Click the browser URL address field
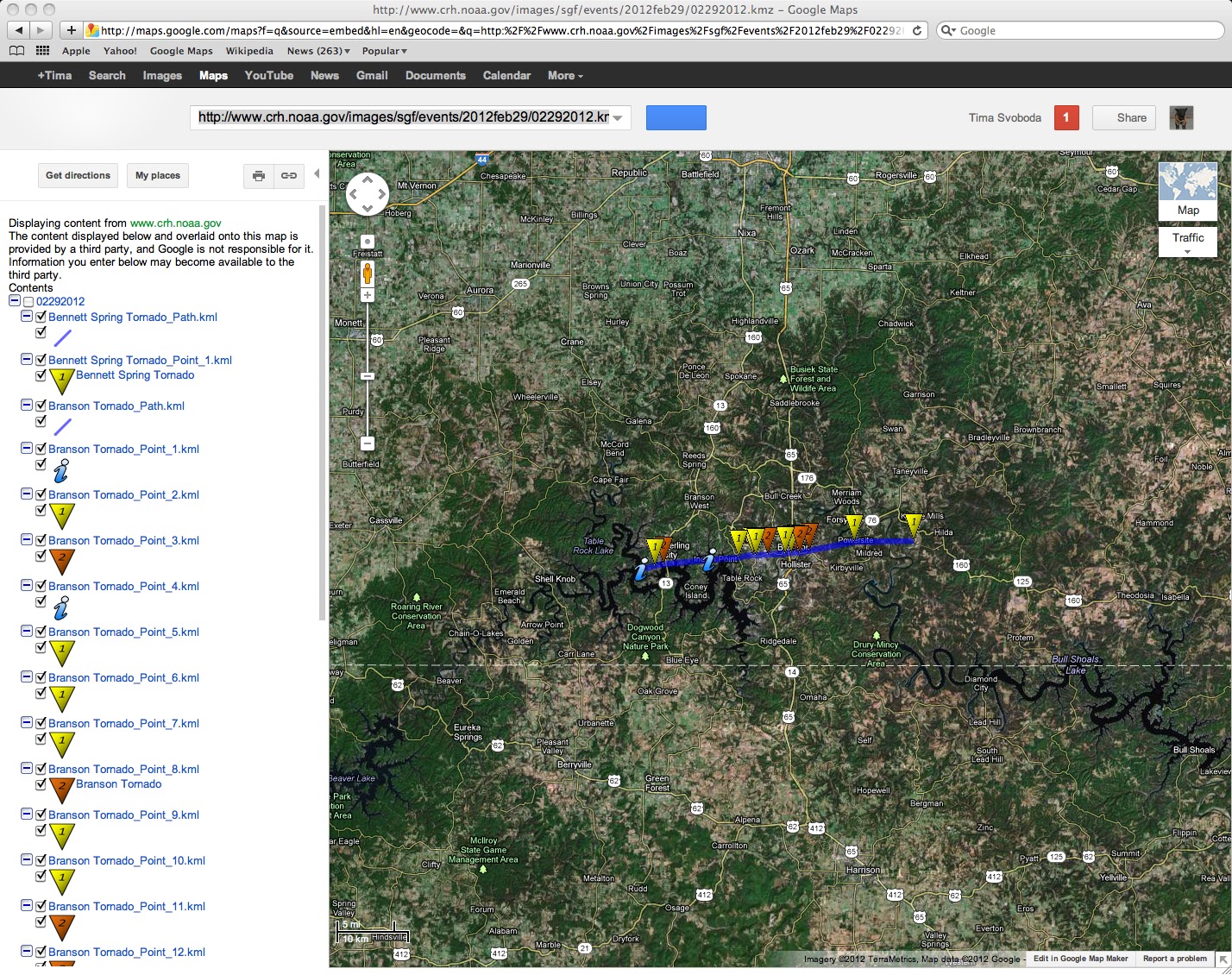 [x=505, y=30]
